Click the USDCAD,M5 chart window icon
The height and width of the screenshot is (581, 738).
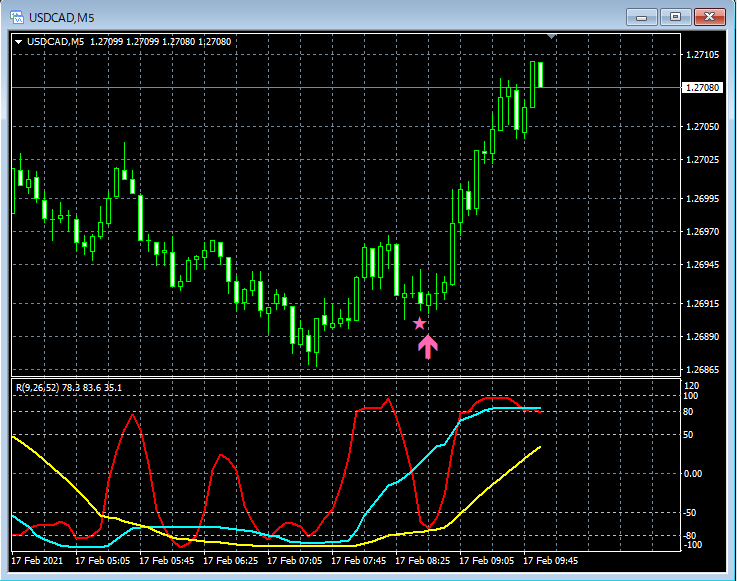point(17,17)
